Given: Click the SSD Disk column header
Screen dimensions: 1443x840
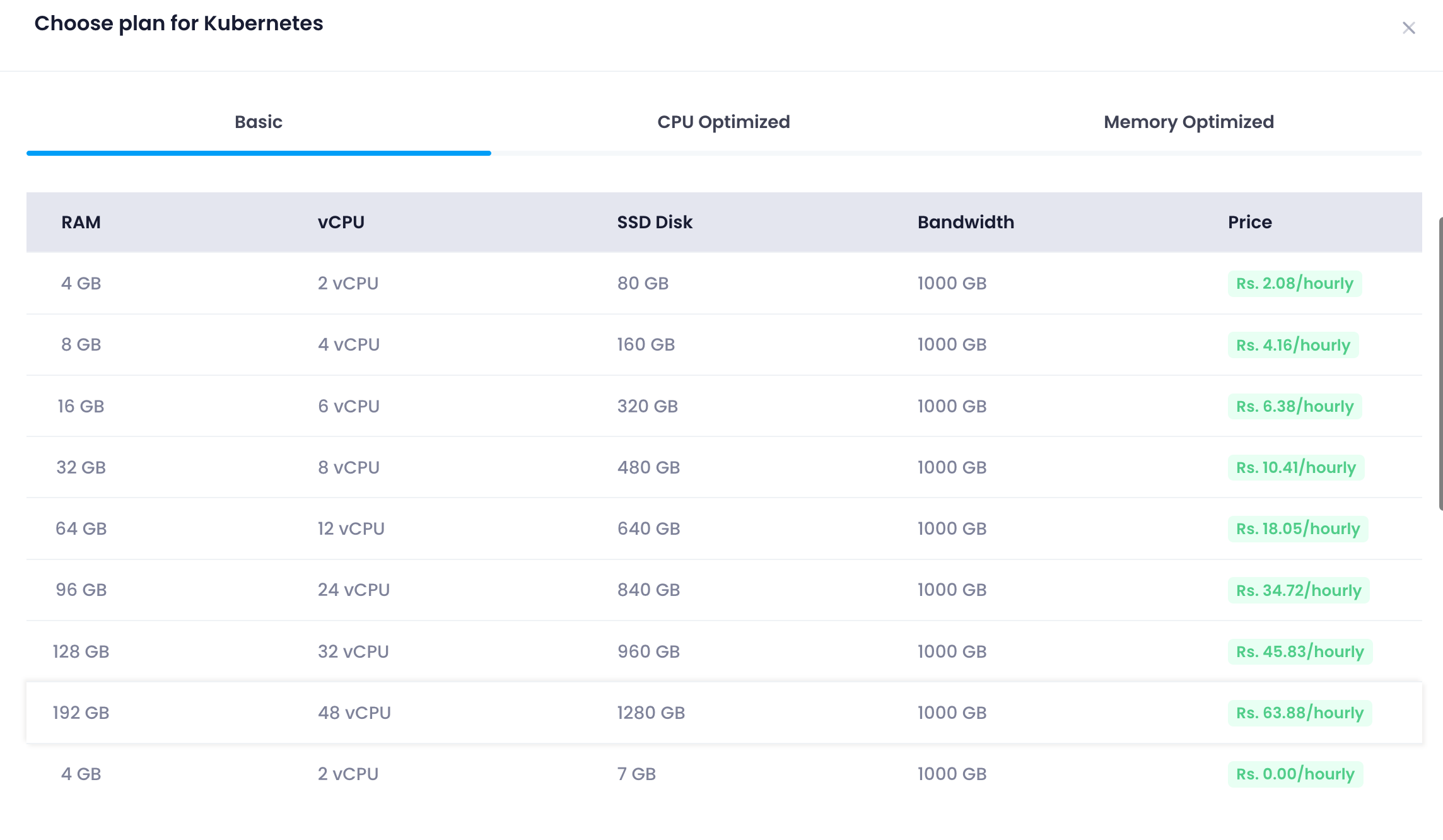Looking at the screenshot, I should pyautogui.click(x=655, y=222).
